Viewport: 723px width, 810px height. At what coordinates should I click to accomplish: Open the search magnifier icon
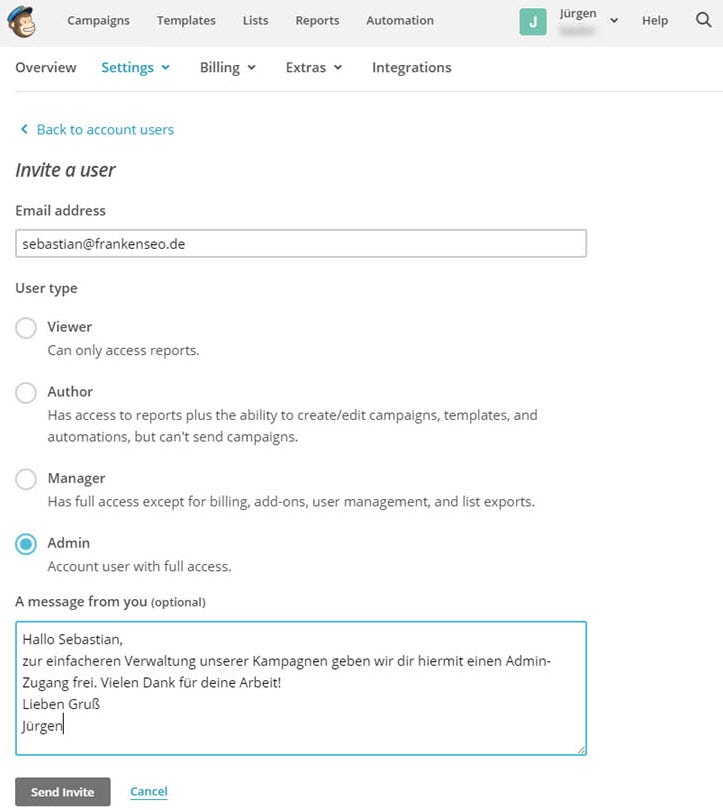tap(703, 20)
